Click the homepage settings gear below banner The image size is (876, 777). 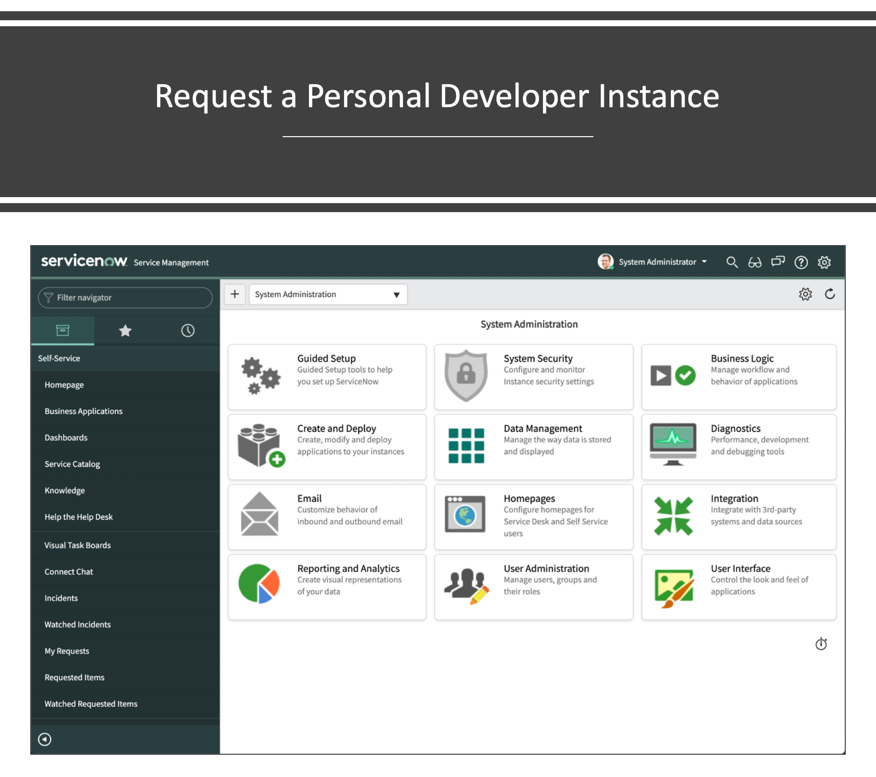805,294
